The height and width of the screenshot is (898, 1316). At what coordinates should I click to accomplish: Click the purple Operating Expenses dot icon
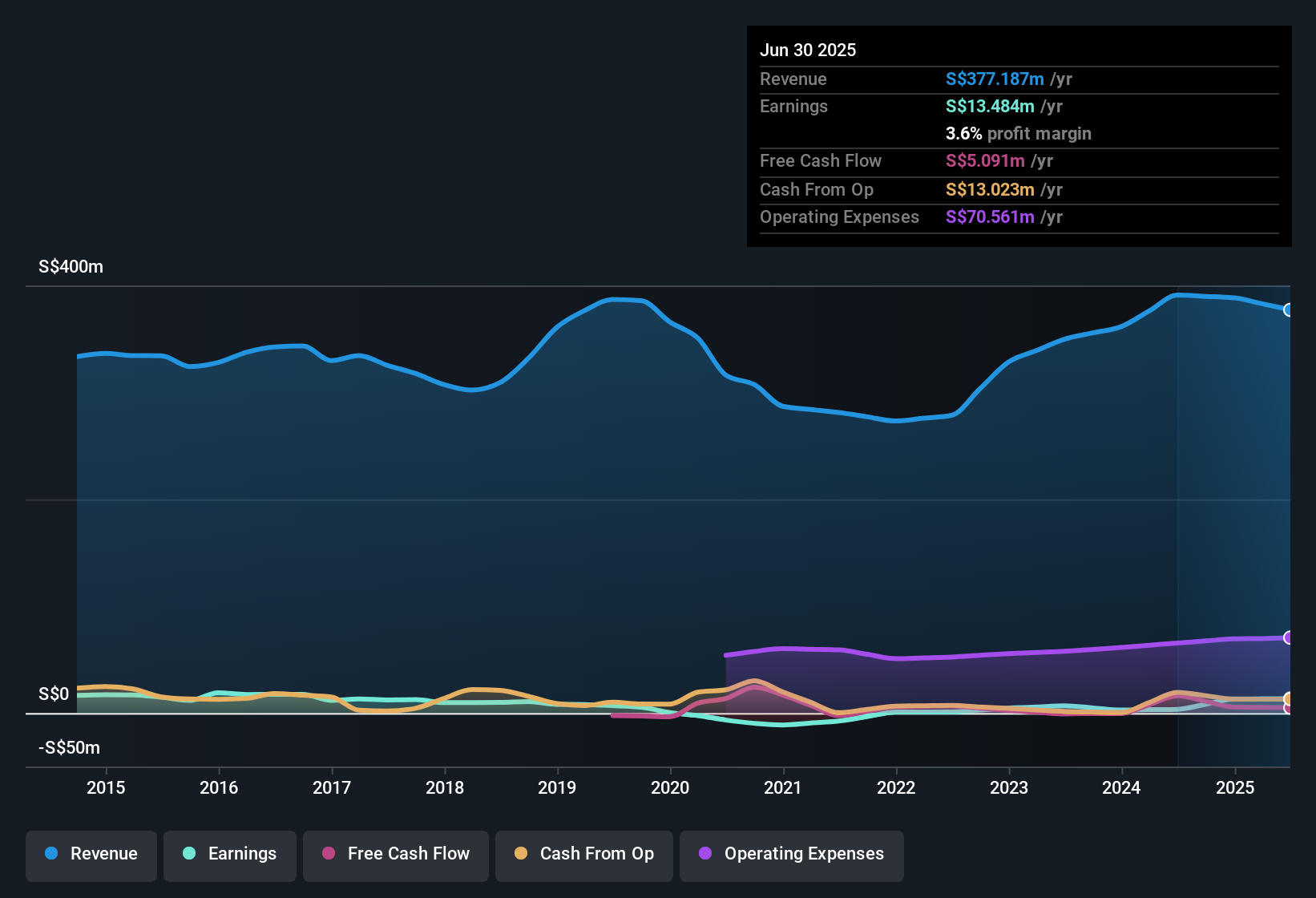704,854
